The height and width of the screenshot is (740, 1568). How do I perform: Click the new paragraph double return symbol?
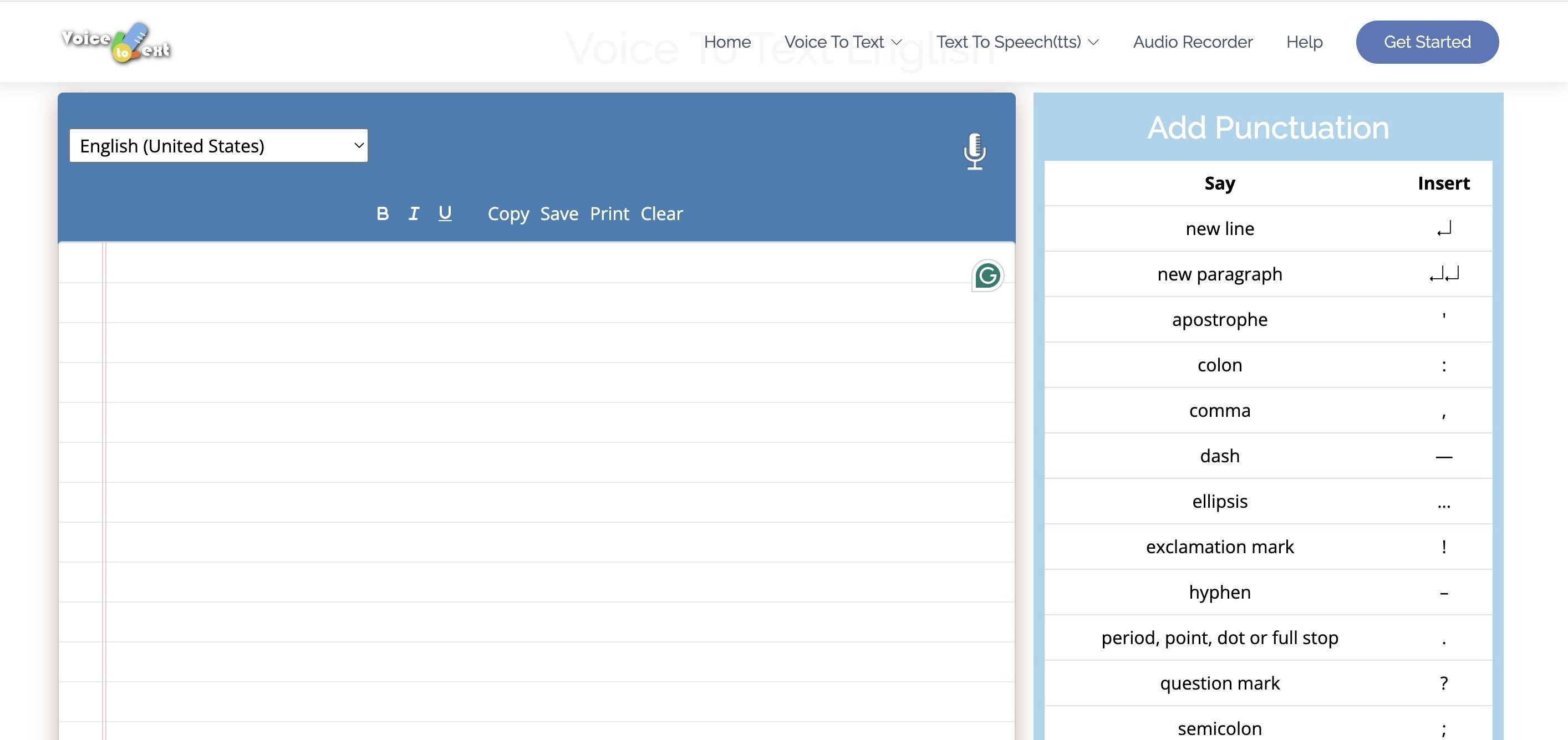coord(1443,274)
